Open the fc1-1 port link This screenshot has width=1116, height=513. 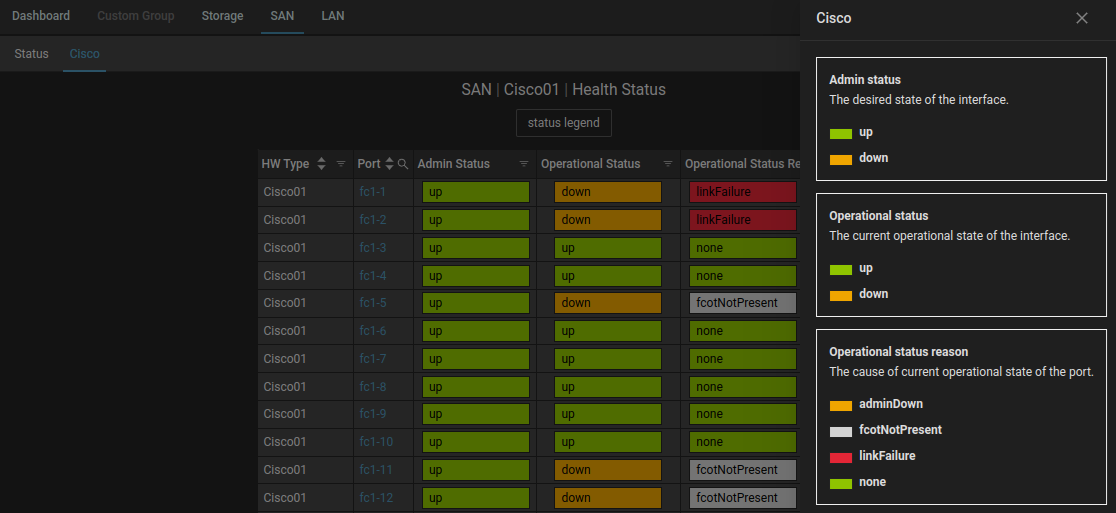(x=374, y=192)
